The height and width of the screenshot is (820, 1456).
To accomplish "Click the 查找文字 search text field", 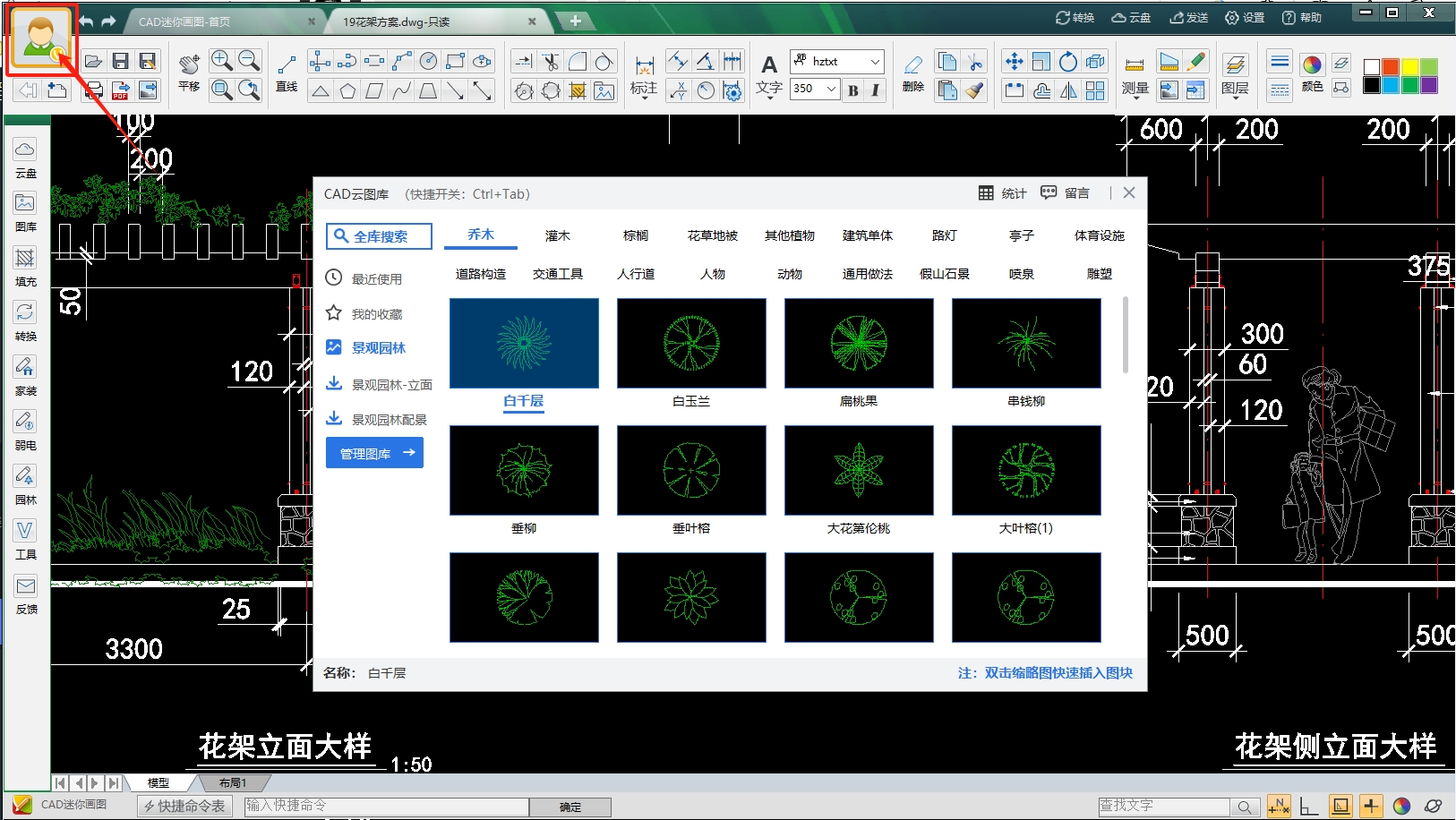I will pos(1164,807).
